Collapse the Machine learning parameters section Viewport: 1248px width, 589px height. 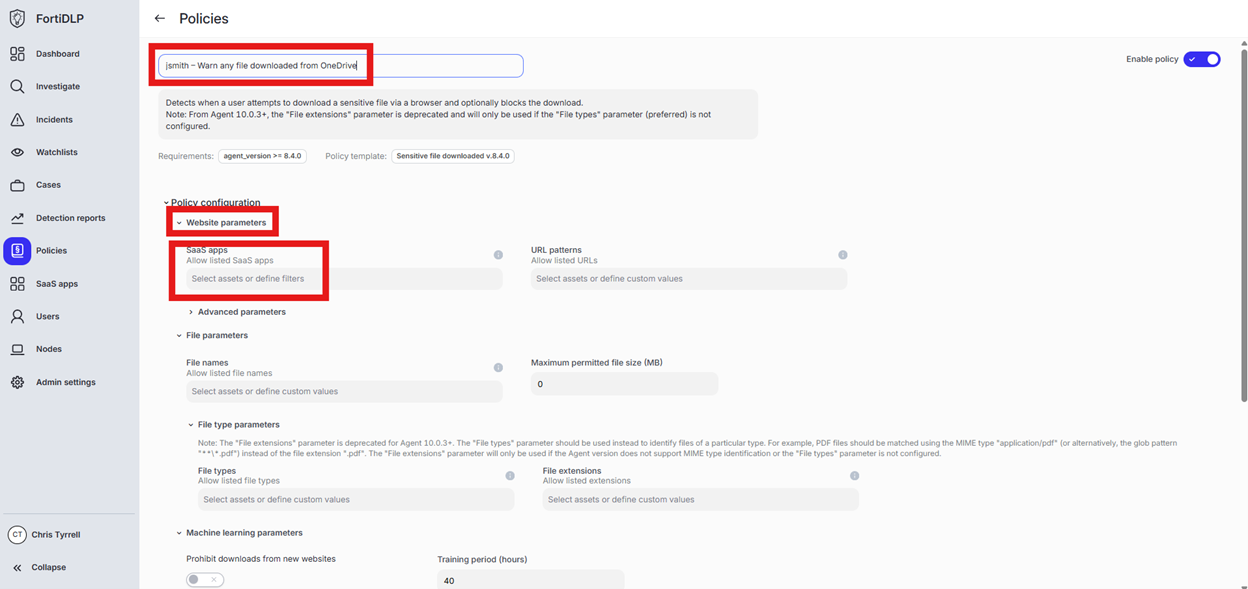[x=179, y=533]
